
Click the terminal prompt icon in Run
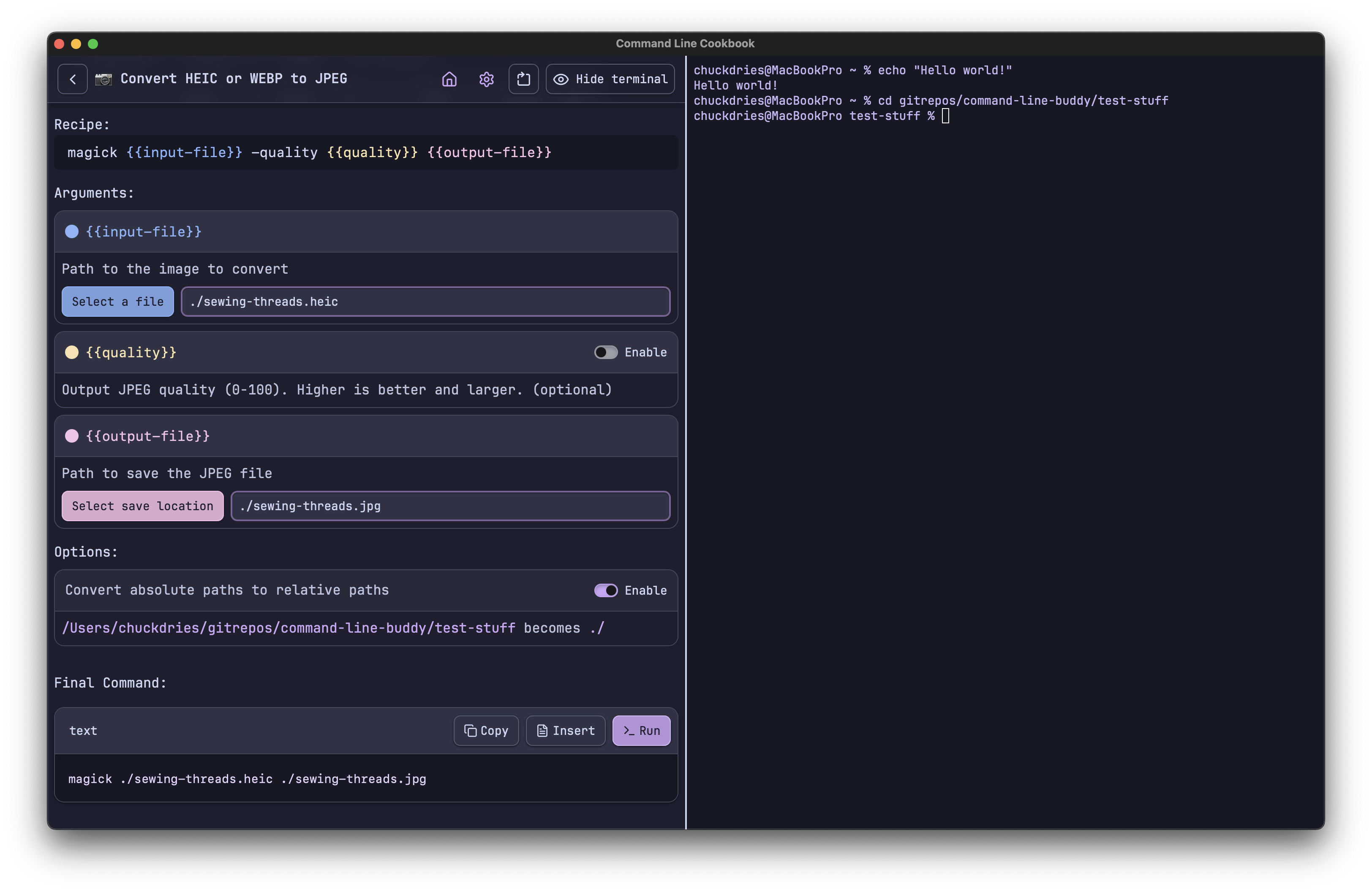pos(629,731)
